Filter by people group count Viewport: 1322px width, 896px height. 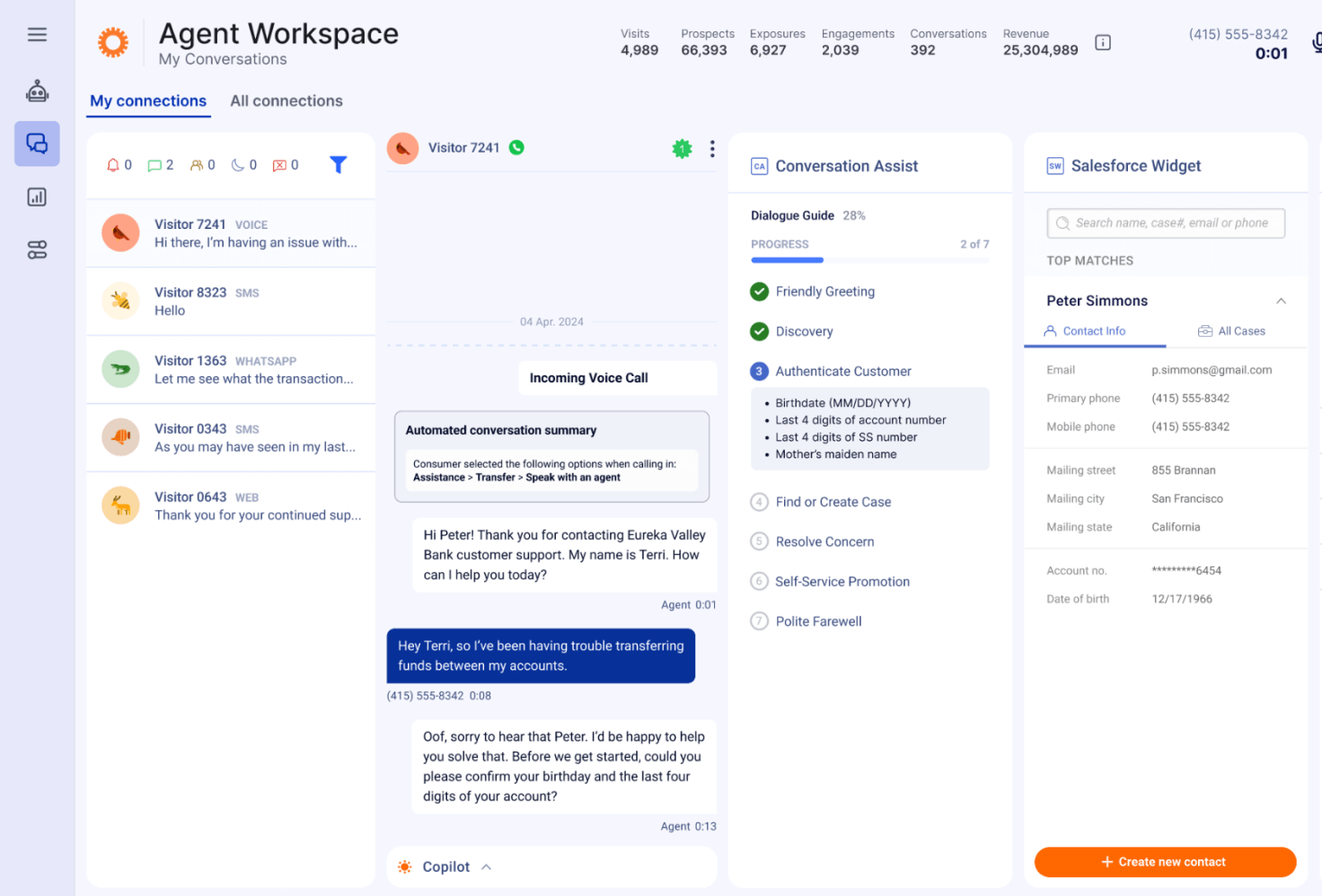coord(202,165)
